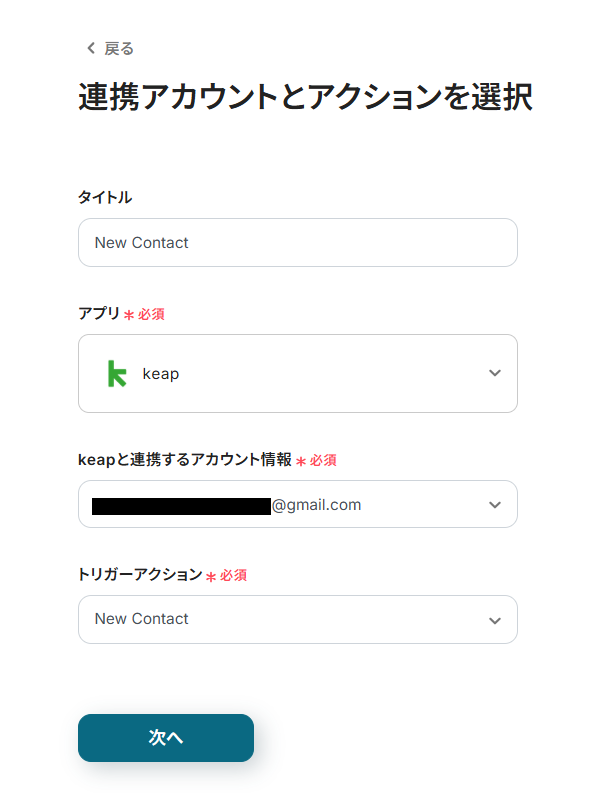
Task: Expand the アプリ dropdown chevron
Action: pyautogui.click(x=494, y=373)
